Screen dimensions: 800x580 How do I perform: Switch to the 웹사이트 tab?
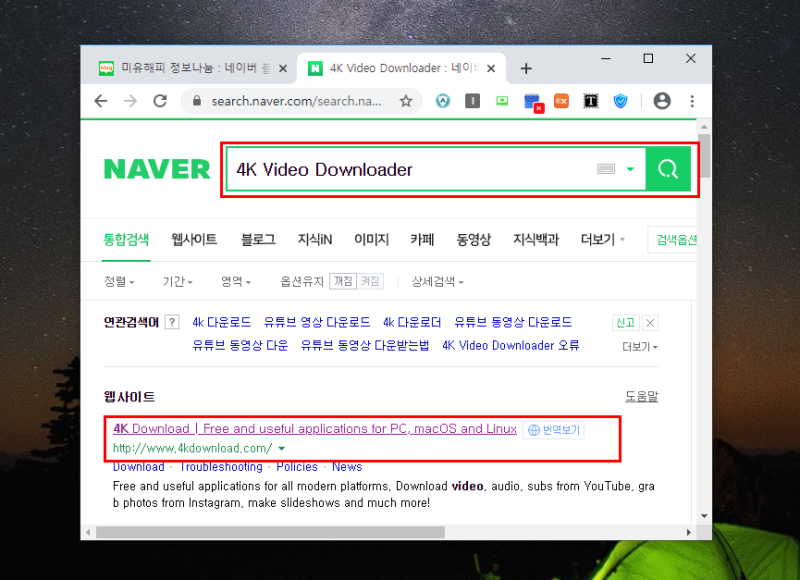(194, 239)
